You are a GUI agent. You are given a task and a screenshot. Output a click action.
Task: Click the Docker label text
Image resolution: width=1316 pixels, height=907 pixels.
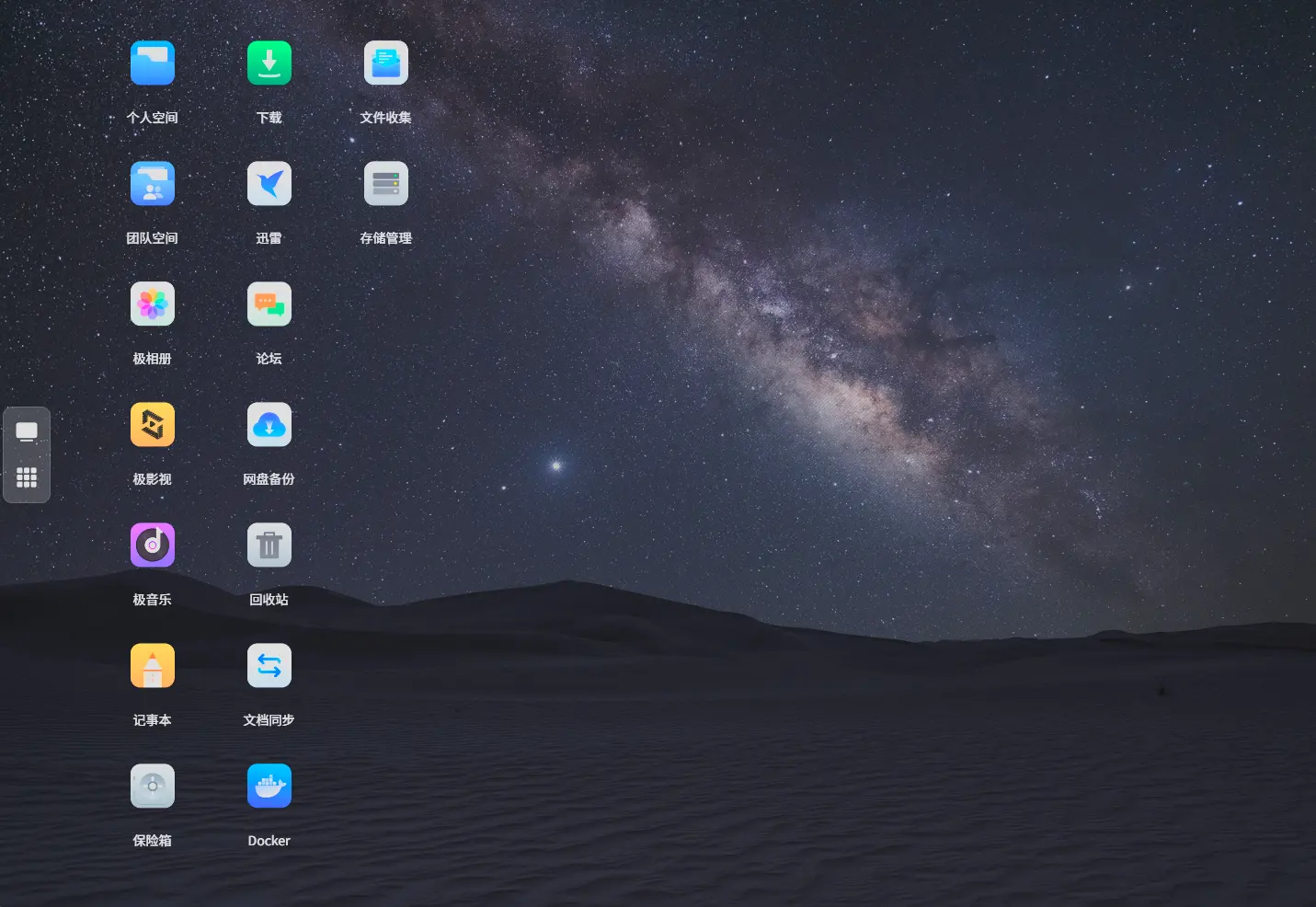coord(269,841)
